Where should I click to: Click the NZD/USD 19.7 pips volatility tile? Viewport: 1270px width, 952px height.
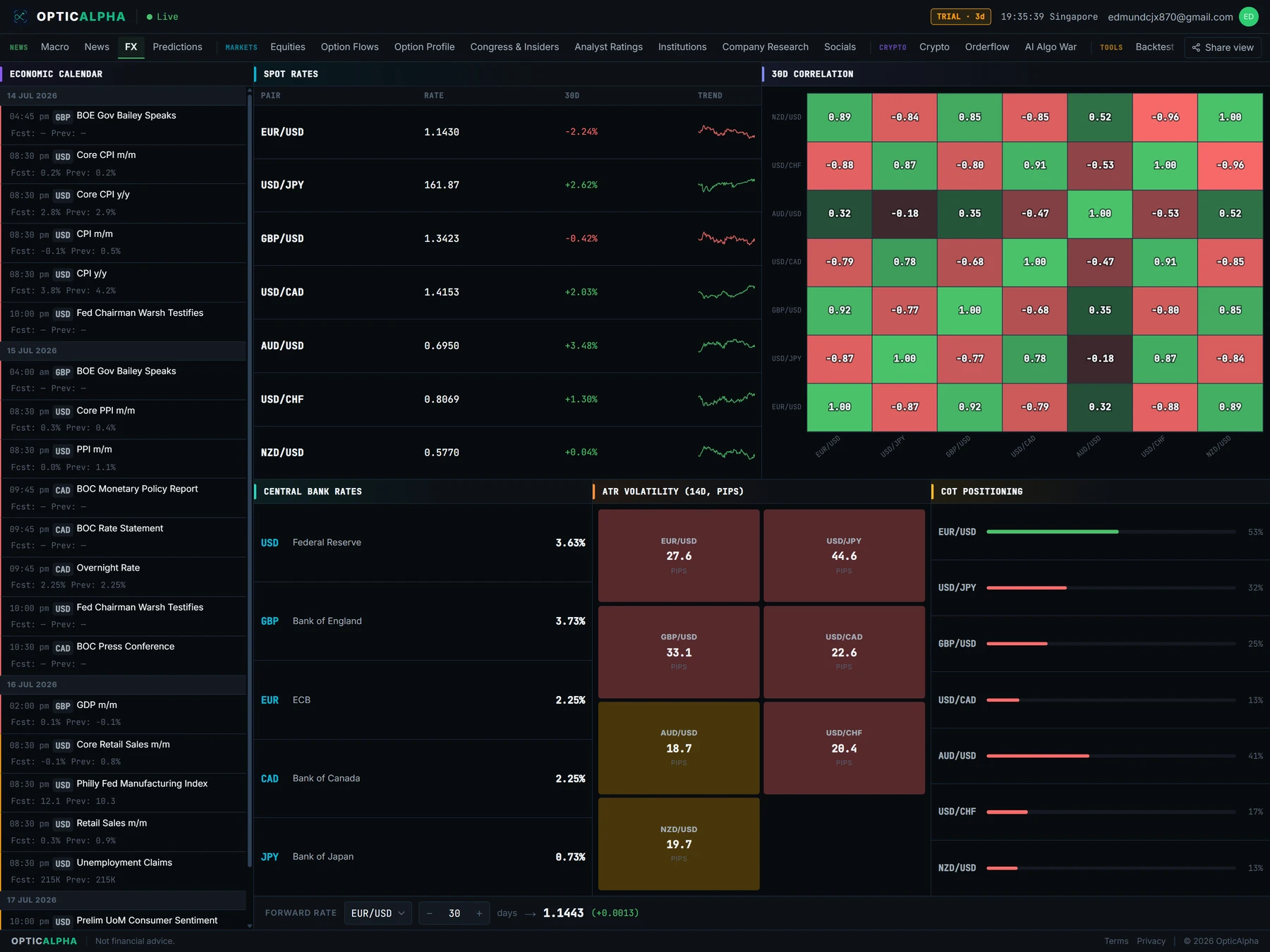pyautogui.click(x=679, y=844)
